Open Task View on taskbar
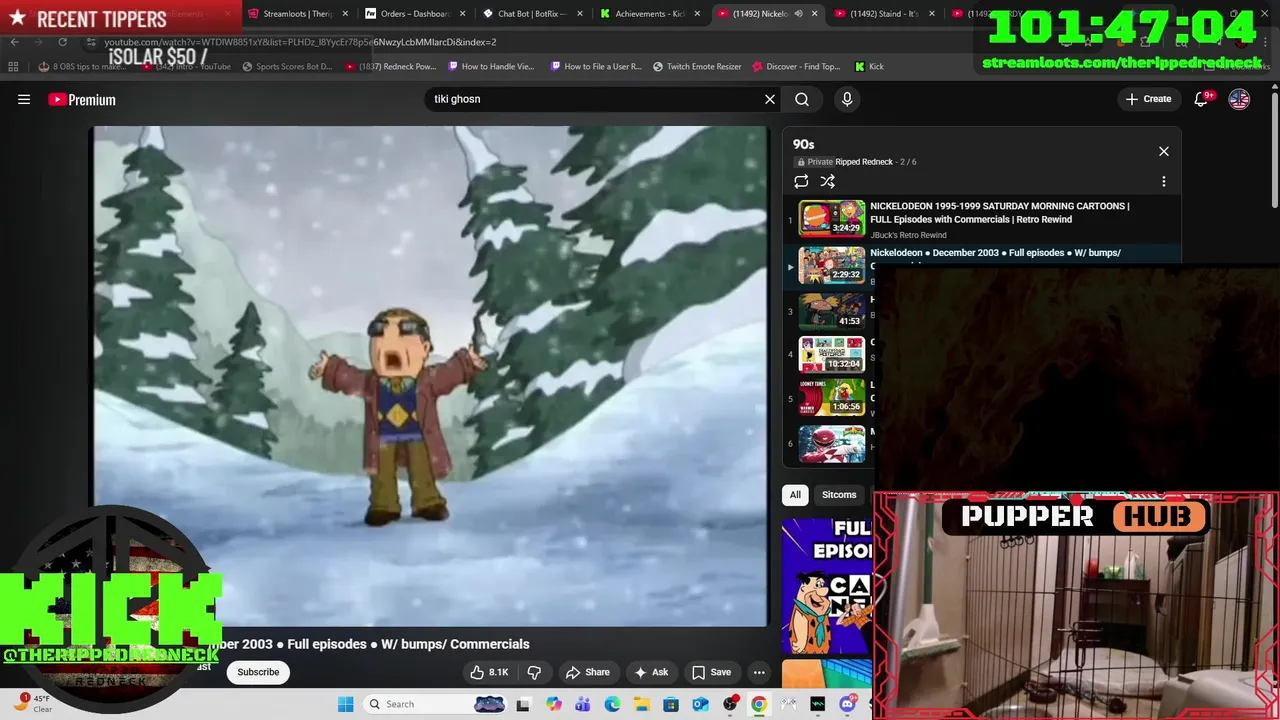This screenshot has height=720, width=1280. point(523,704)
